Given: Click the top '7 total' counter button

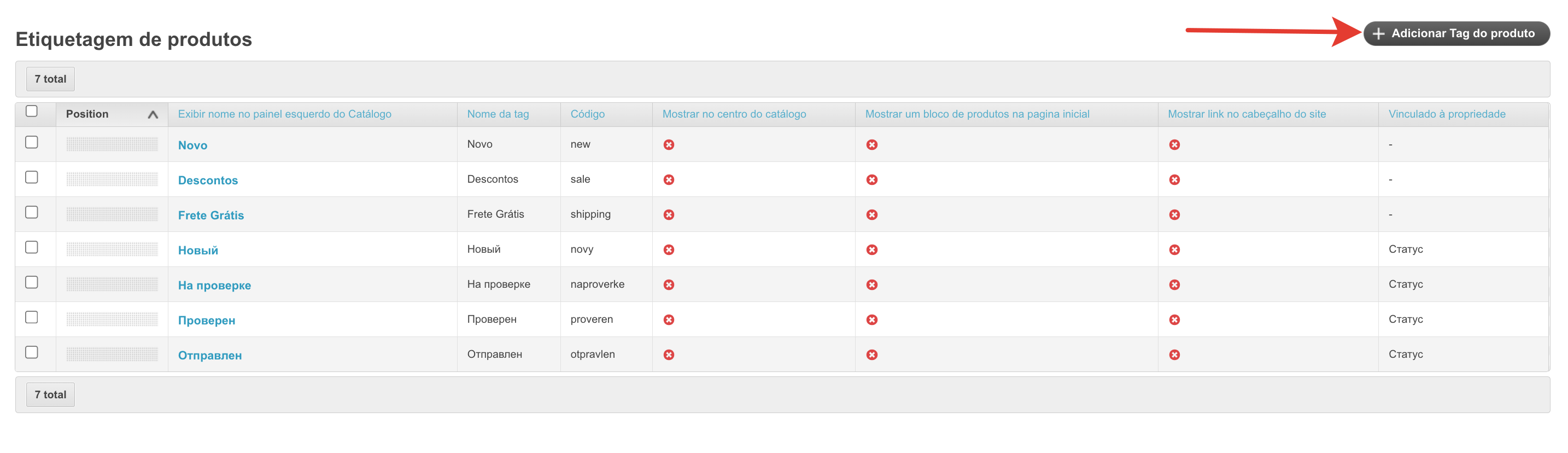Looking at the screenshot, I should (x=50, y=79).
